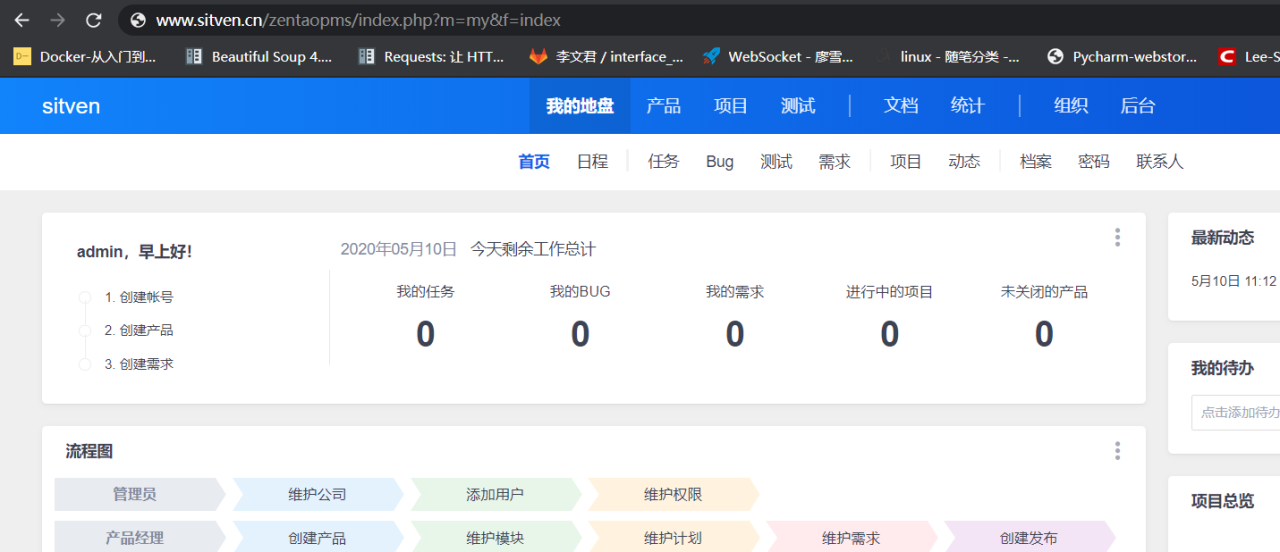Open the WebSocket rocket bookmark
The height and width of the screenshot is (552, 1280).
[x=778, y=57]
